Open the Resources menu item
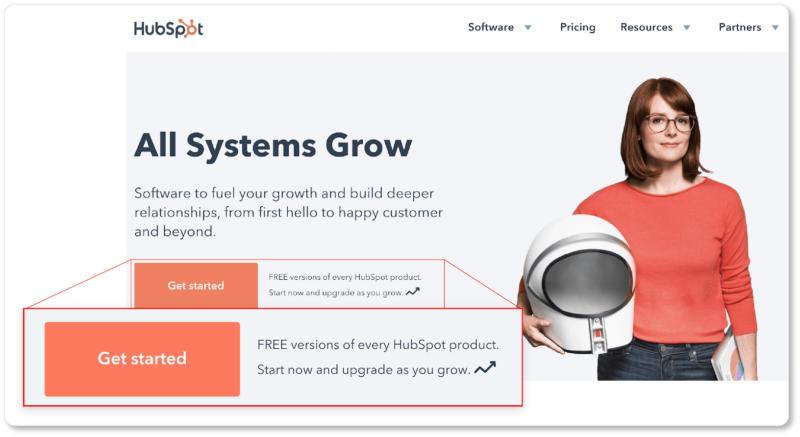 646,27
